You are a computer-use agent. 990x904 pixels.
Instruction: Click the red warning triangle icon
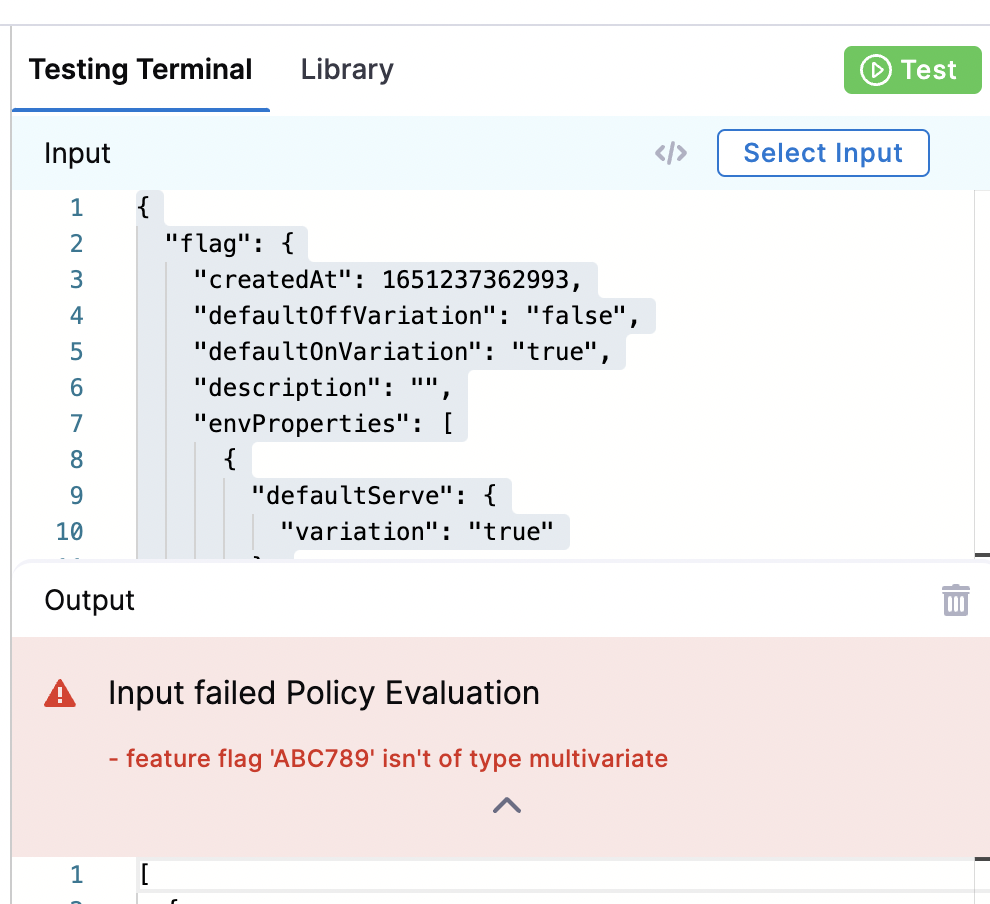pos(61,693)
